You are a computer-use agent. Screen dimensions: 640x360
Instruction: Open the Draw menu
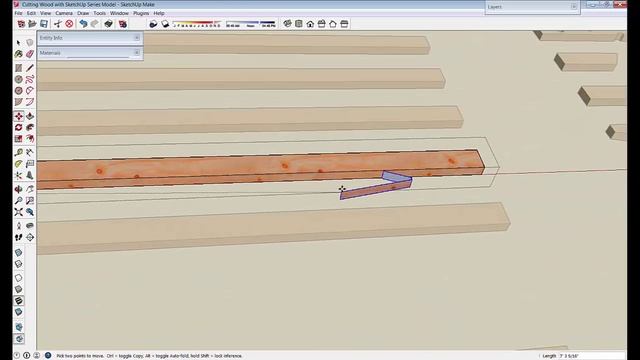click(x=83, y=13)
